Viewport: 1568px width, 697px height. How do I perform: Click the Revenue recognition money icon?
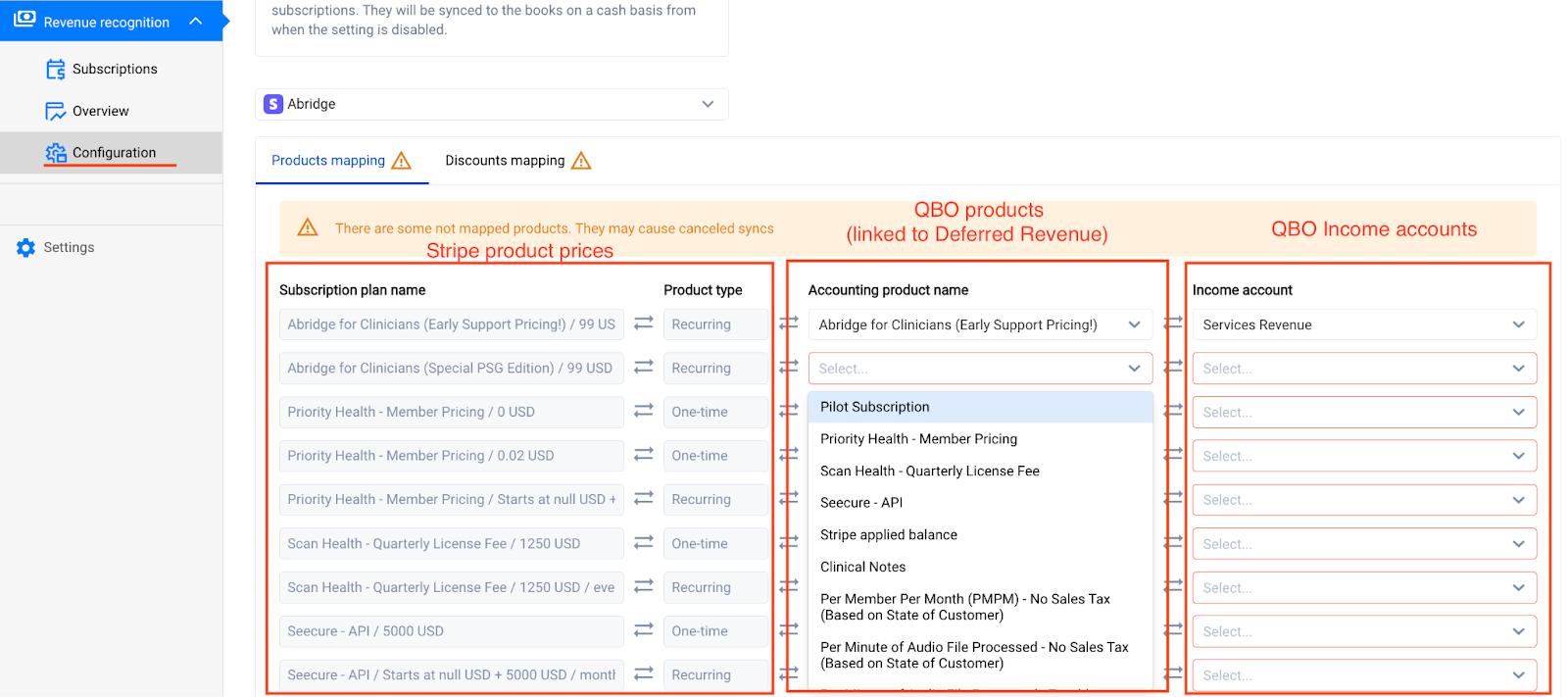point(24,21)
